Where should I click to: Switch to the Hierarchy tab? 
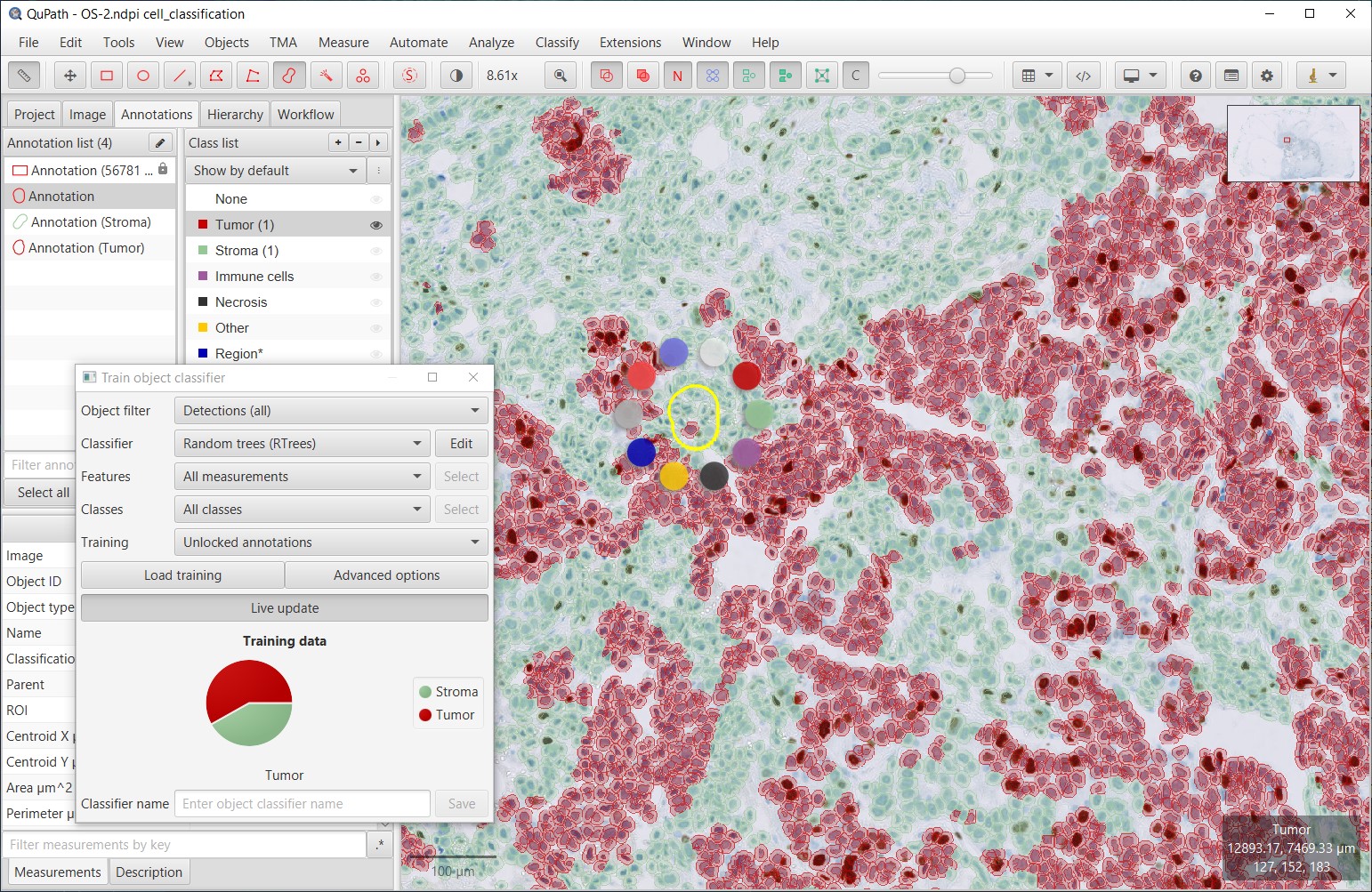(x=235, y=114)
